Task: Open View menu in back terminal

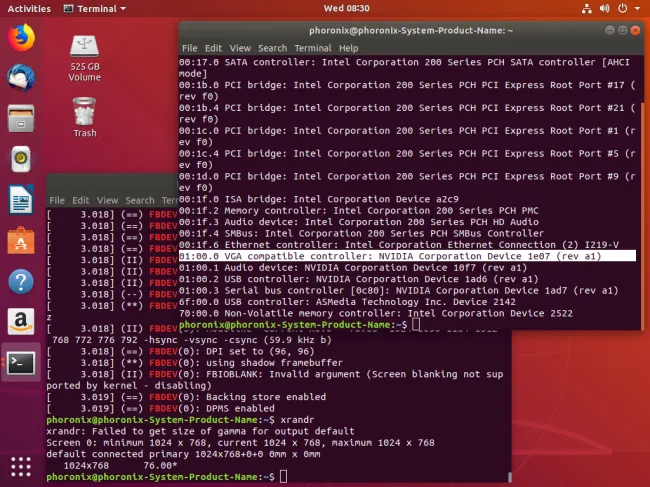Action: point(107,200)
